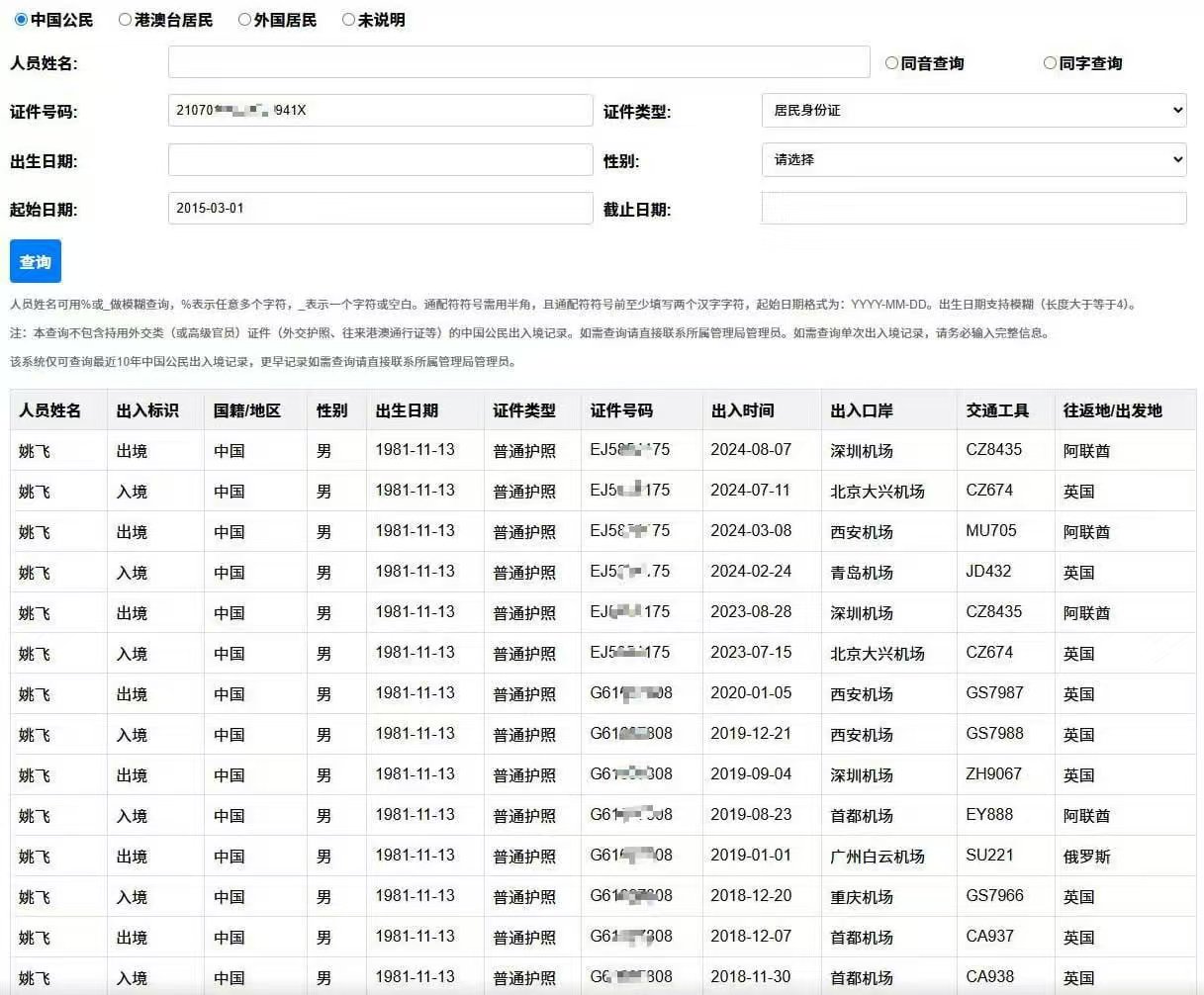Open the 证件类型 dropdown showing 居民身份证

click(x=974, y=110)
